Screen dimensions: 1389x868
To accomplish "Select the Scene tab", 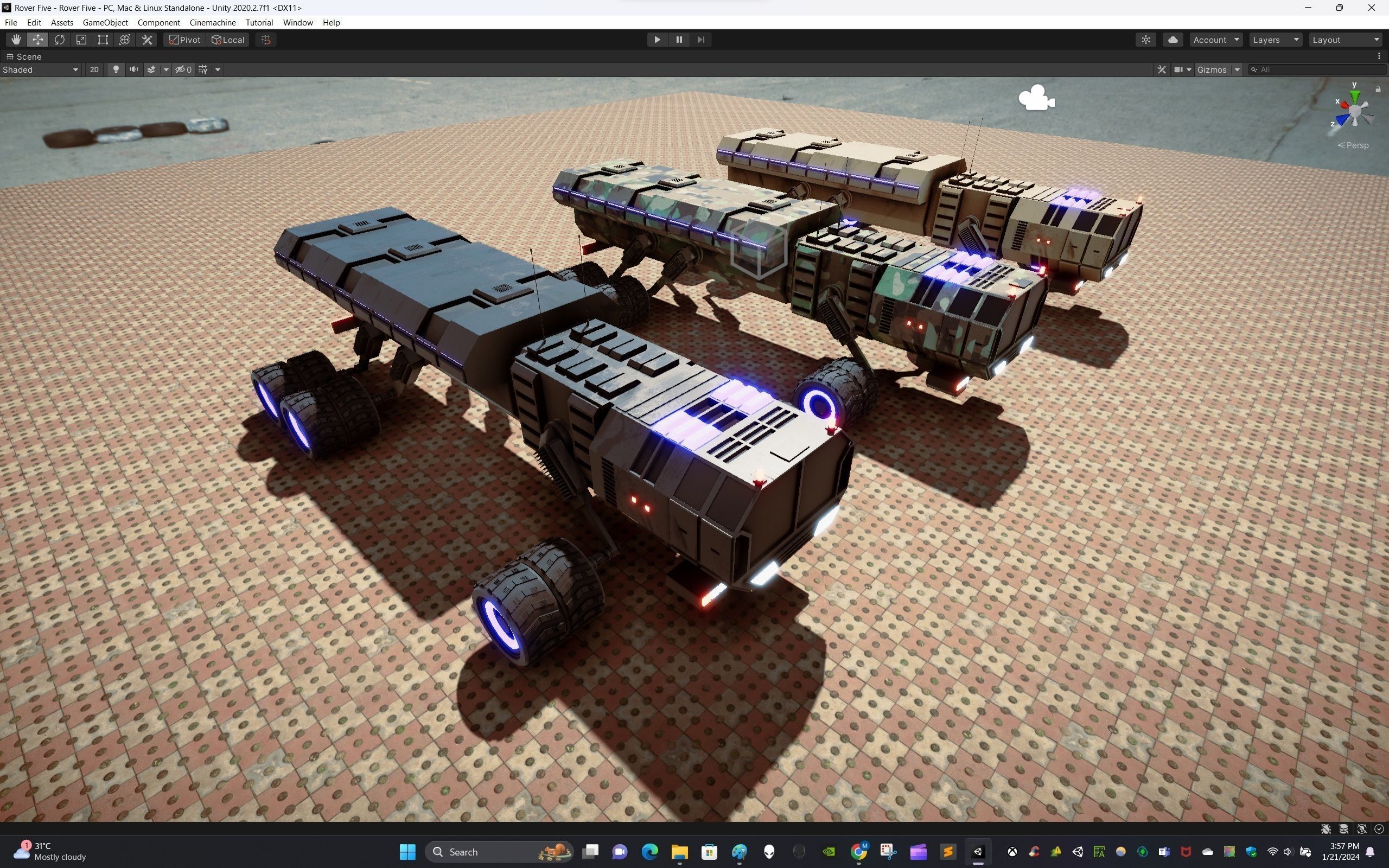I will tap(23, 56).
